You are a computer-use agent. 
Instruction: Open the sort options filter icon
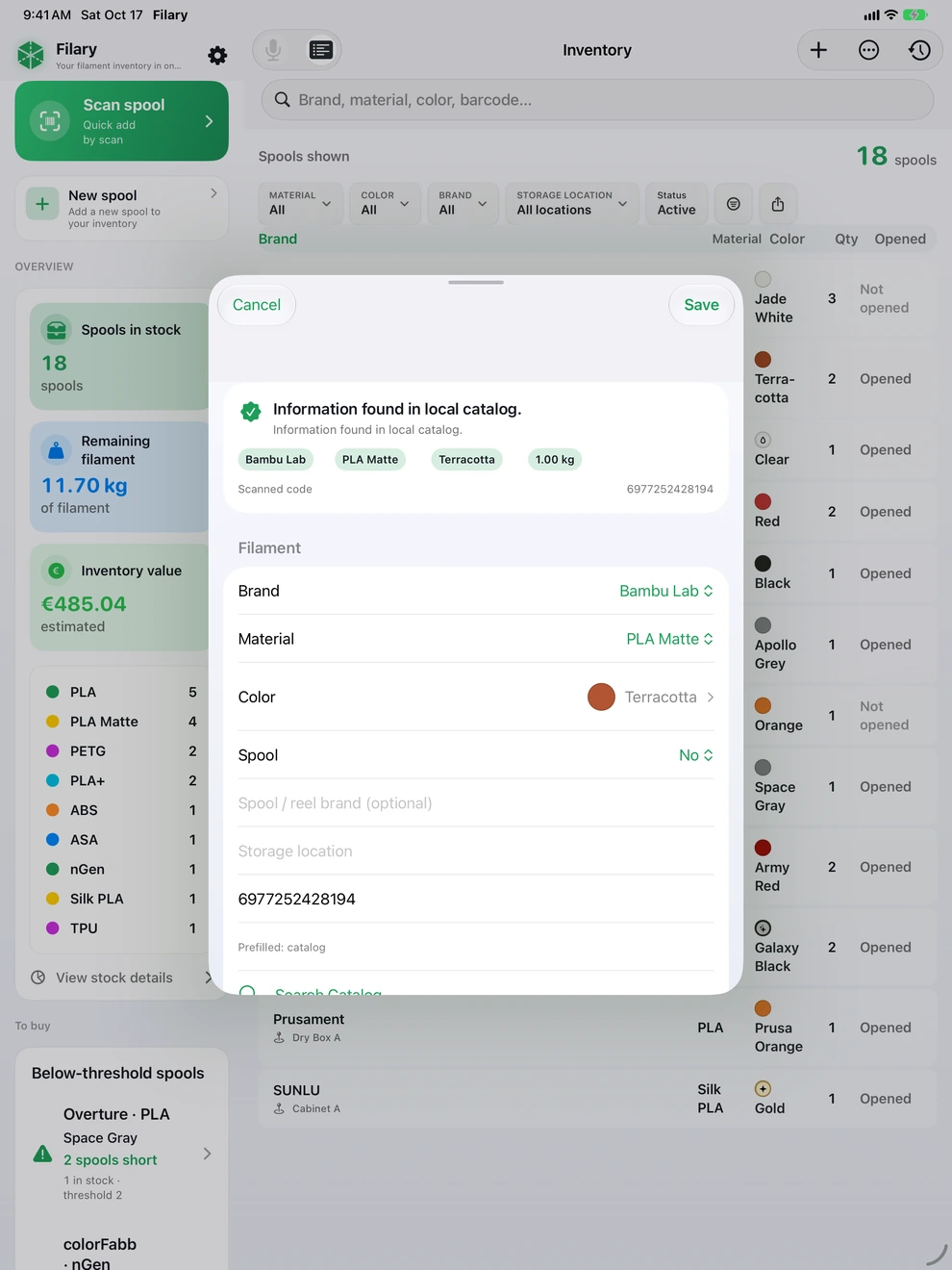tap(734, 204)
